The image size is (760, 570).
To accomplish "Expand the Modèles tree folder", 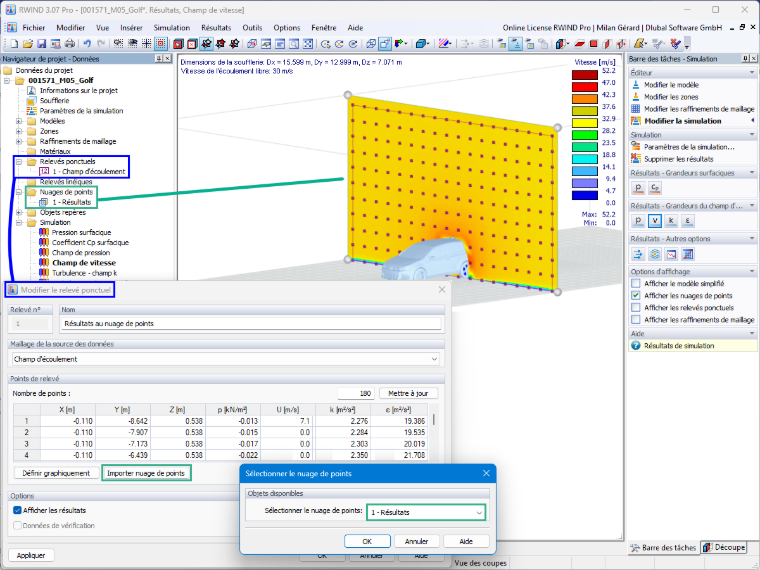I will click(x=19, y=121).
